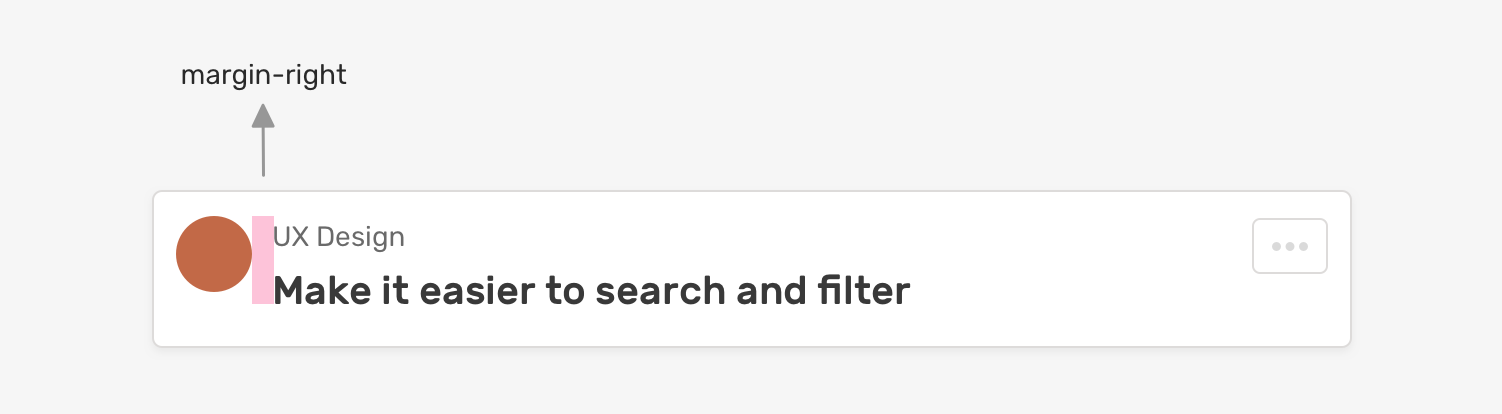Open "Make it easier to search and filter" title
The width and height of the screenshot is (1502, 414).
(591, 291)
